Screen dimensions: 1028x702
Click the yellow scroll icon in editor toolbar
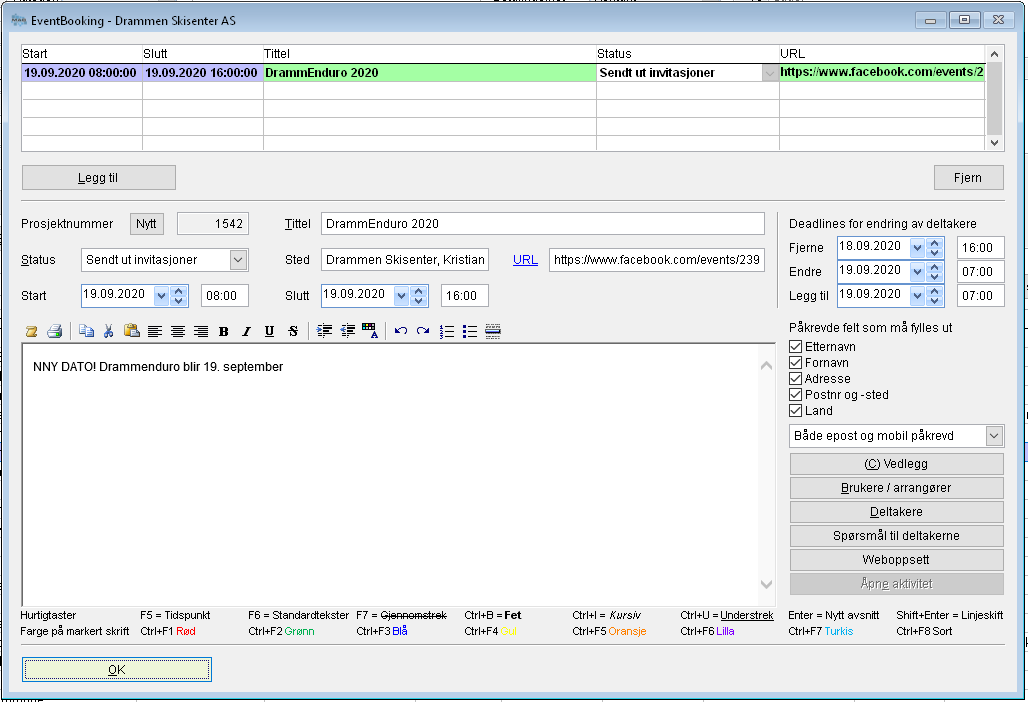click(31, 332)
